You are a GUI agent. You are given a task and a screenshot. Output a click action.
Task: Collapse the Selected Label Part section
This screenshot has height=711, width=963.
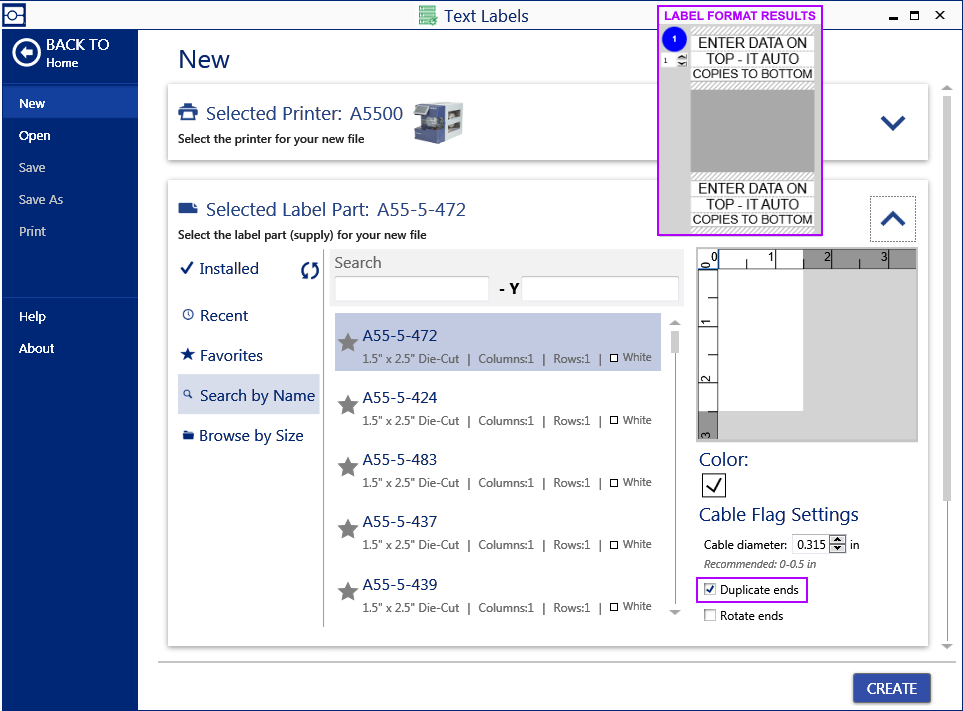(892, 219)
